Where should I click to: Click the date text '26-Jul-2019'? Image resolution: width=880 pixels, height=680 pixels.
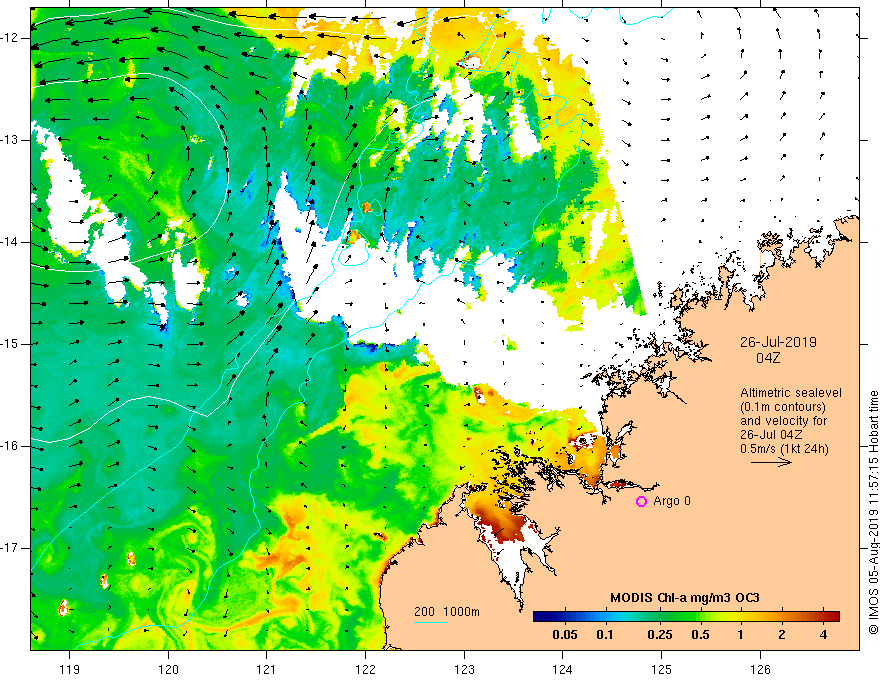pyautogui.click(x=778, y=342)
